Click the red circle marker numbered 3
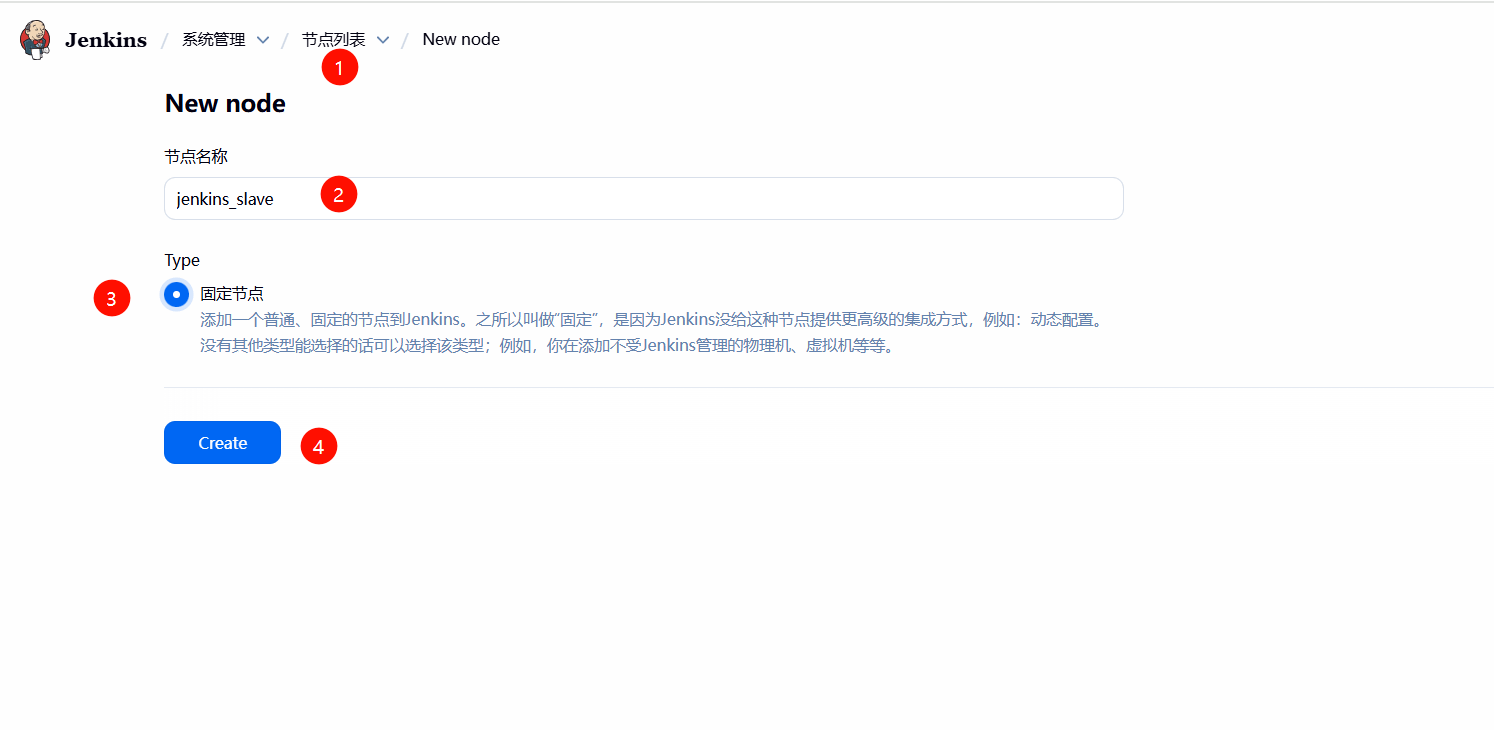The width and height of the screenshot is (1494, 730). [x=112, y=298]
